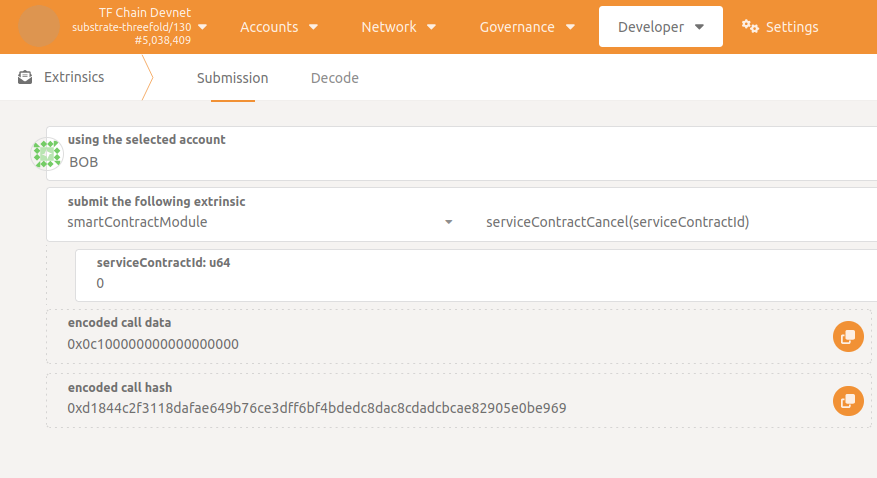Click the BOB account identicon
877x478 pixels.
pyautogui.click(x=47, y=154)
